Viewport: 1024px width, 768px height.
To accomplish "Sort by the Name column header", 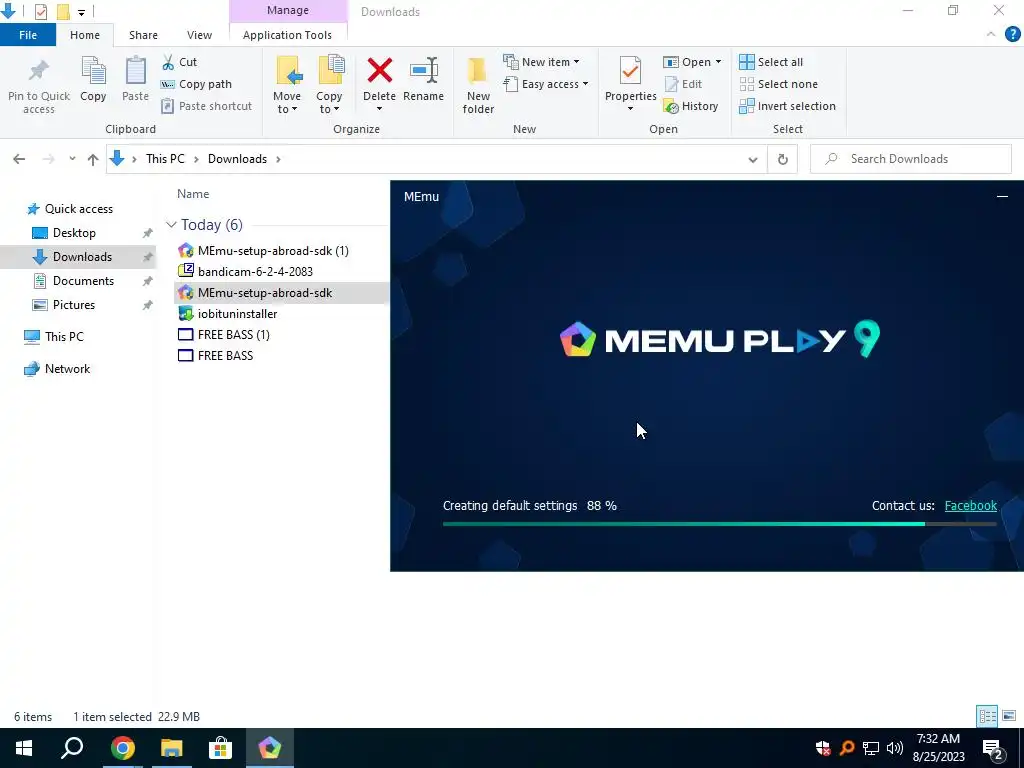I will pyautogui.click(x=193, y=194).
